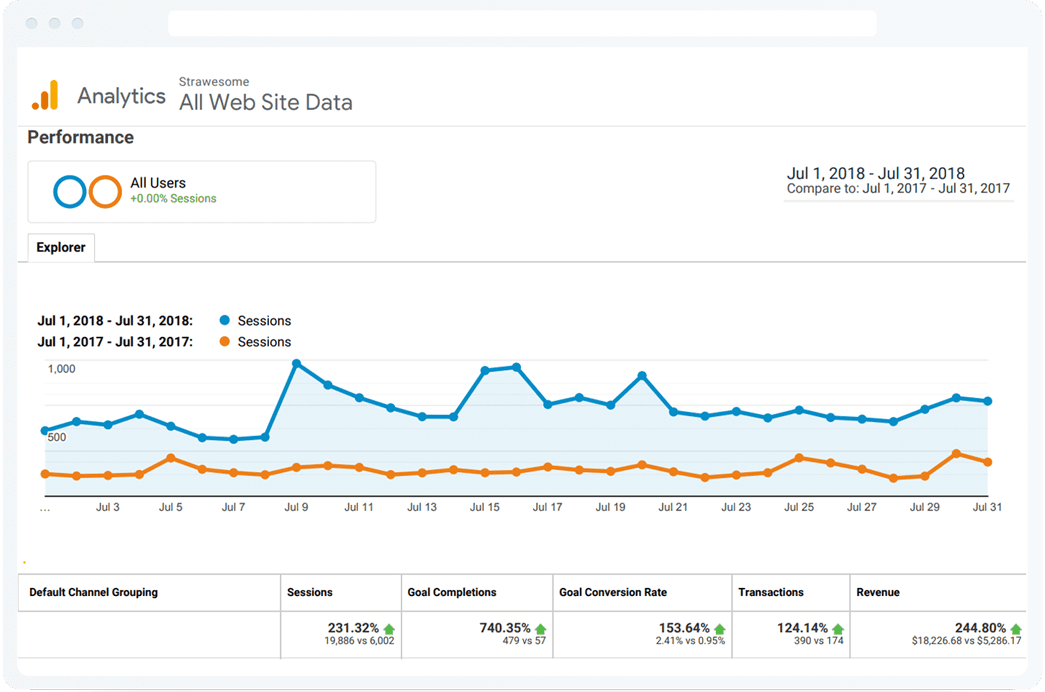Screen dimensions: 1045x692
Task: Switch to the Explorer tab
Action: click(60, 247)
